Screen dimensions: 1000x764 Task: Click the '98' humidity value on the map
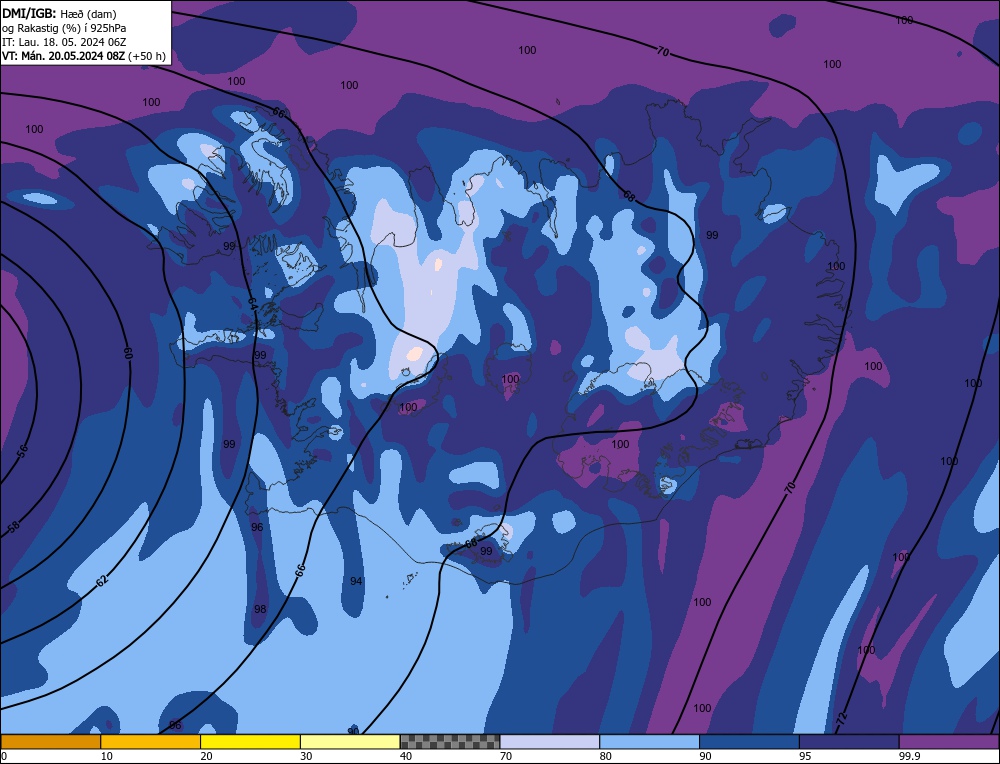(260, 609)
